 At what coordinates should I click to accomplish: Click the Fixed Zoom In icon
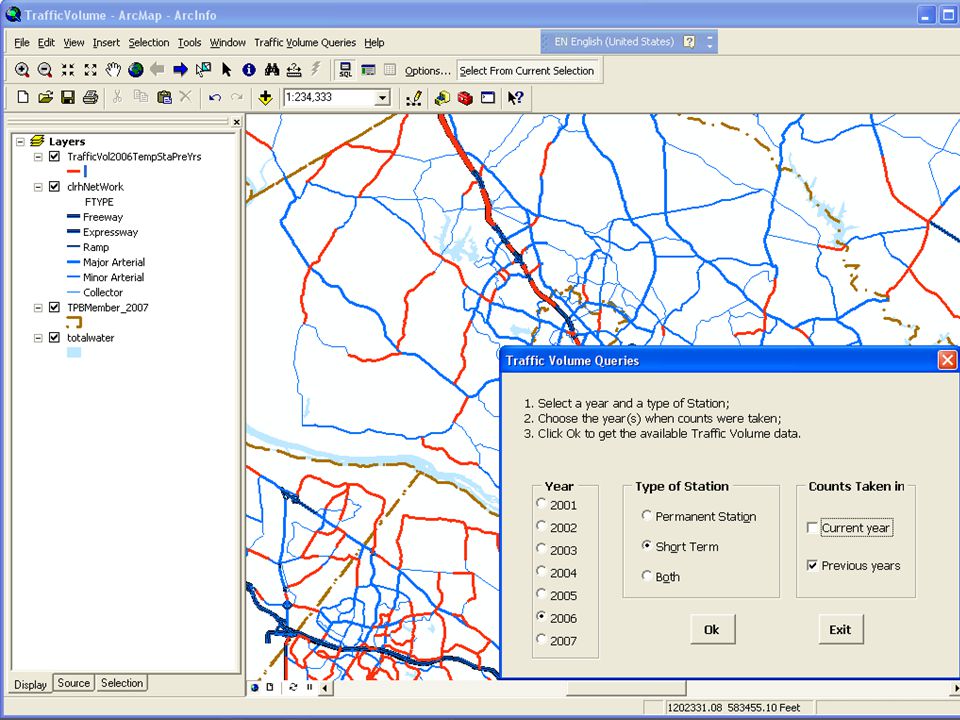pyautogui.click(x=67, y=70)
